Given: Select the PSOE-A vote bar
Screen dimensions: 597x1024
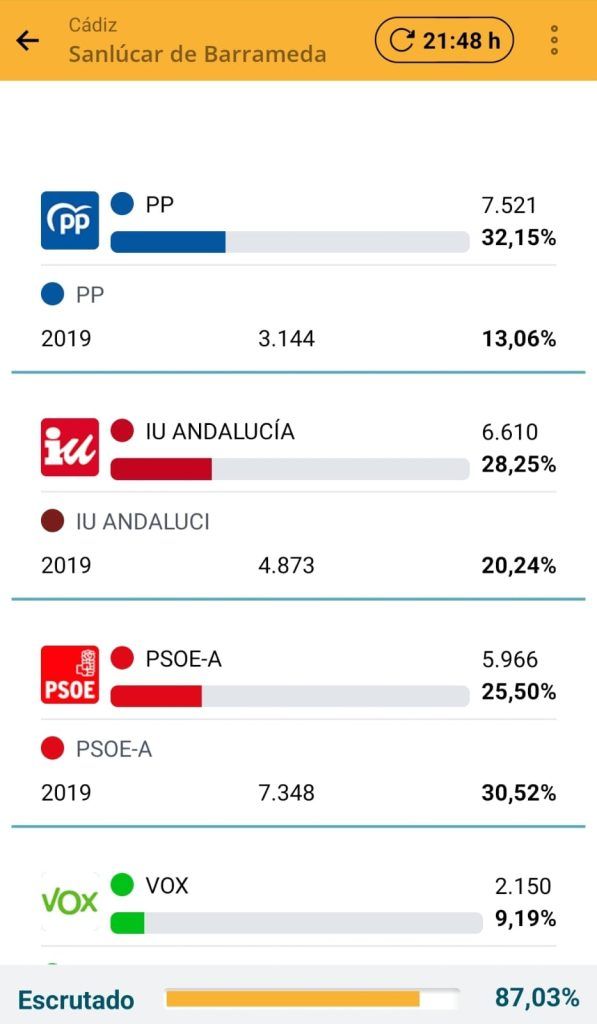Looking at the screenshot, I should 290,696.
